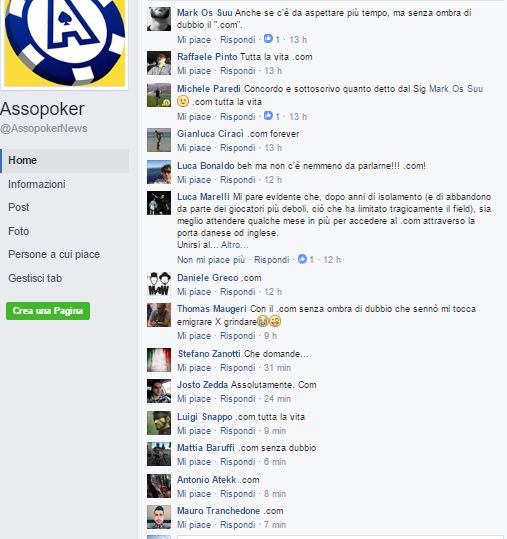Like Antonio Atekk's comment with Mi piace

pos(194,494)
